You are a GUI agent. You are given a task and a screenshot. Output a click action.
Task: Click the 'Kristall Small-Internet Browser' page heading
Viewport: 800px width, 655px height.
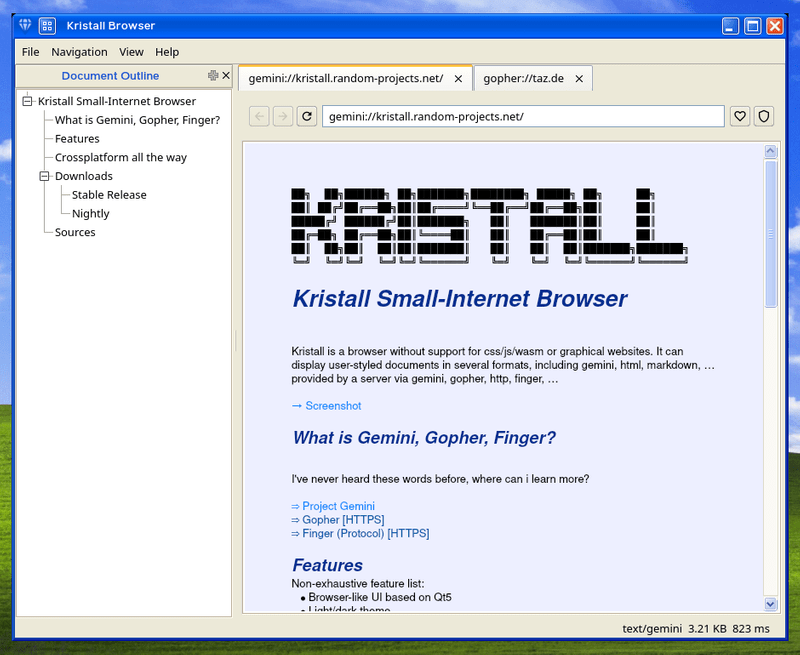[460, 299]
